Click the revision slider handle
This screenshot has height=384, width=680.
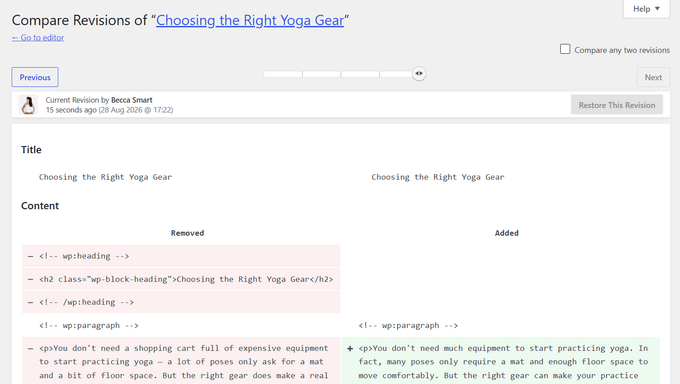coord(418,74)
